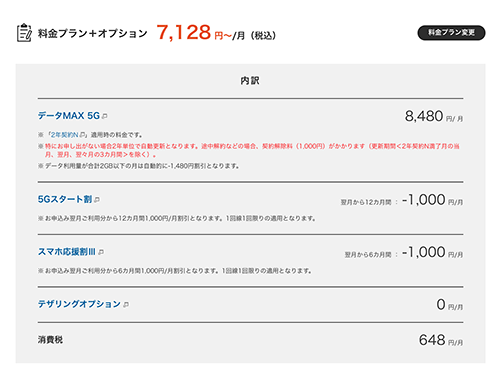
Task: Open the データMAX 5G link
Action: [69, 116]
